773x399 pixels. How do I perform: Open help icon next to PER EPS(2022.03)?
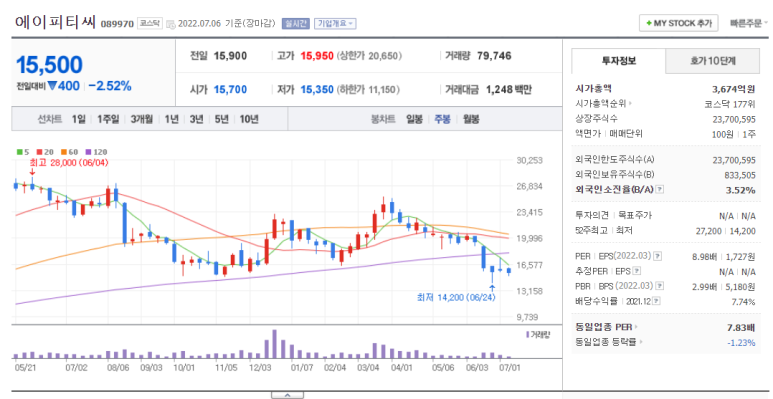(x=657, y=256)
